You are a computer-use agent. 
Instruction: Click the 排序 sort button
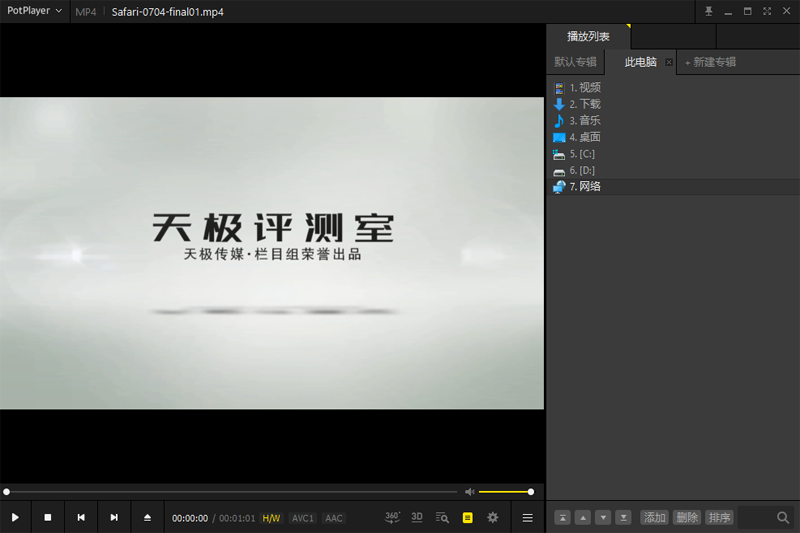(719, 518)
